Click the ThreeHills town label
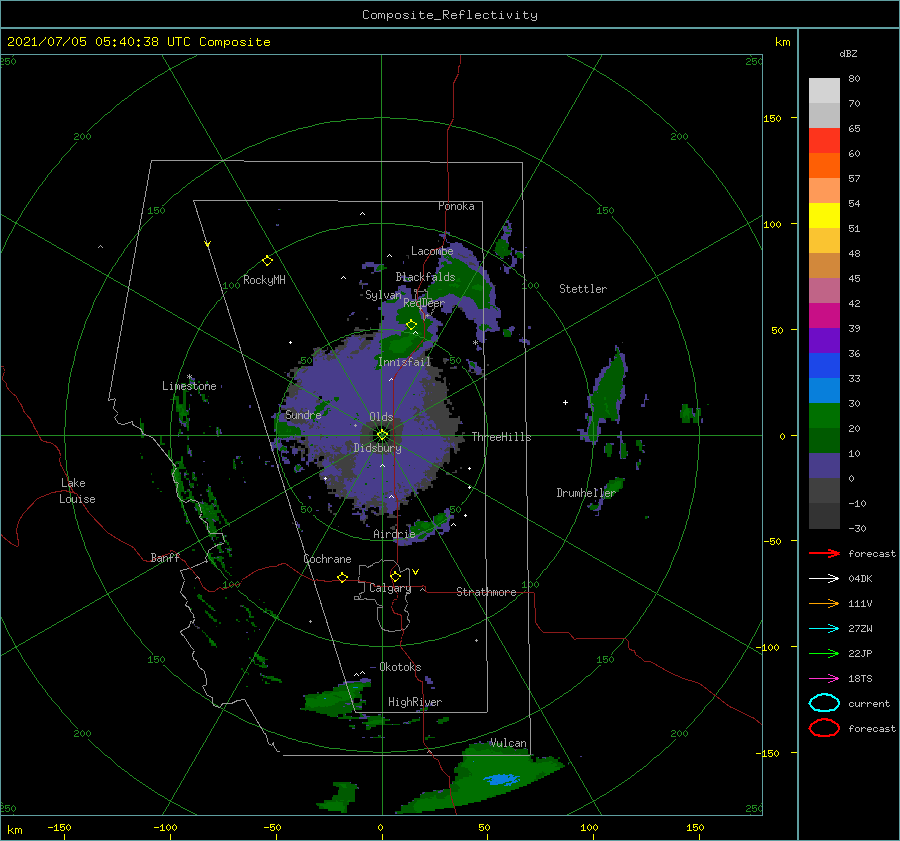The image size is (900, 841). click(x=501, y=437)
